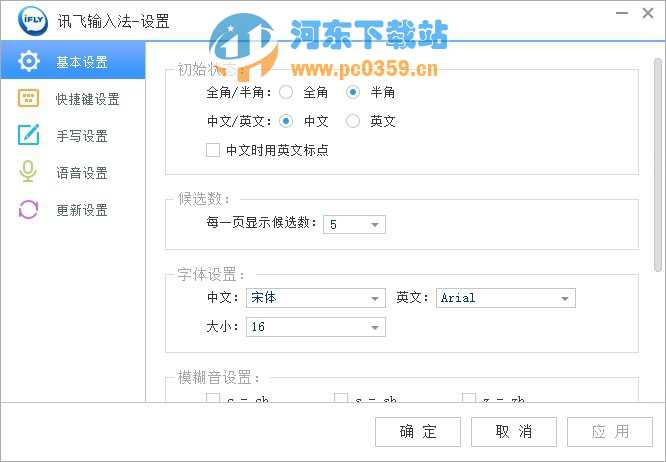Click the pen icon for 手写设置

[28, 135]
